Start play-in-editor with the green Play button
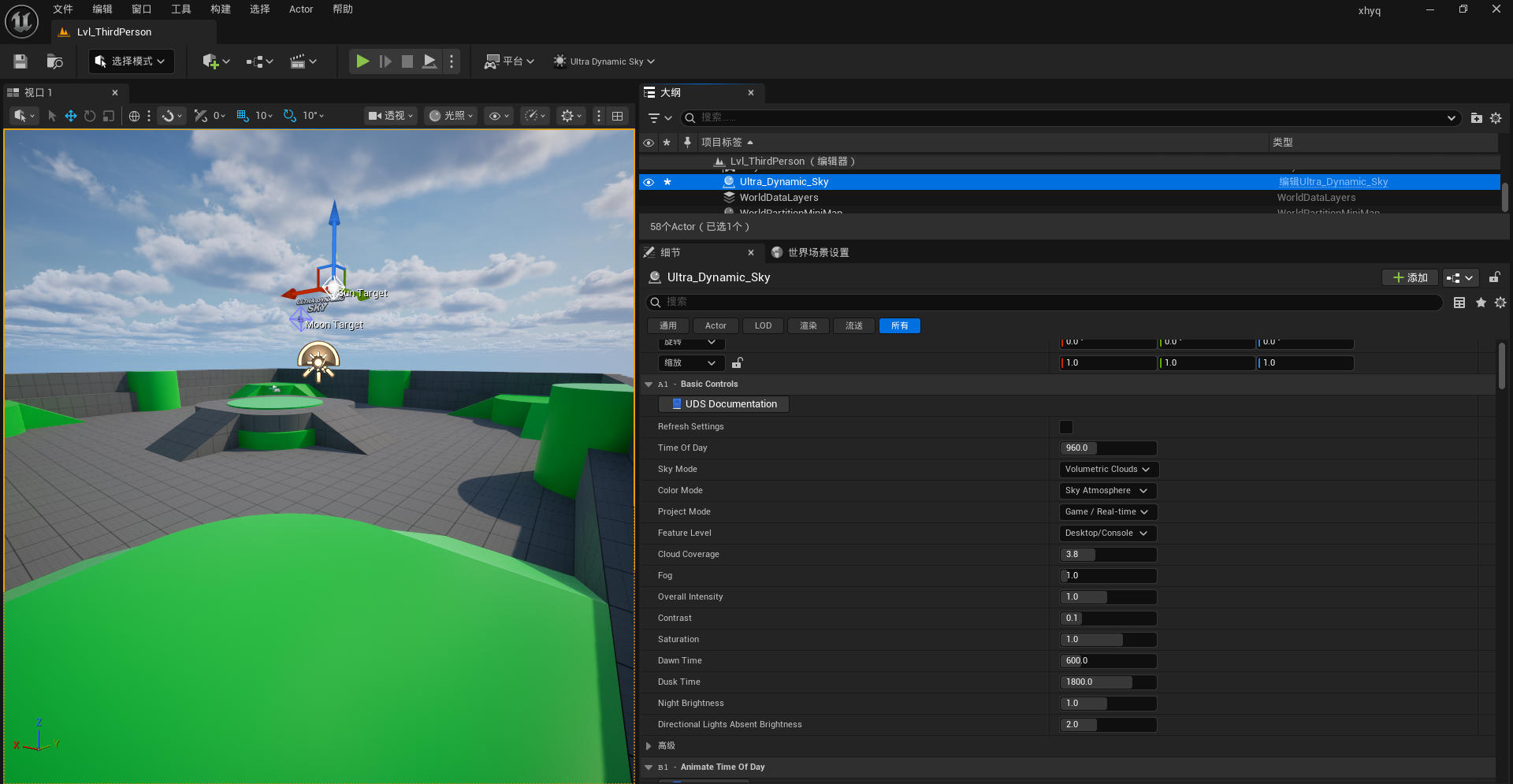 click(x=362, y=61)
